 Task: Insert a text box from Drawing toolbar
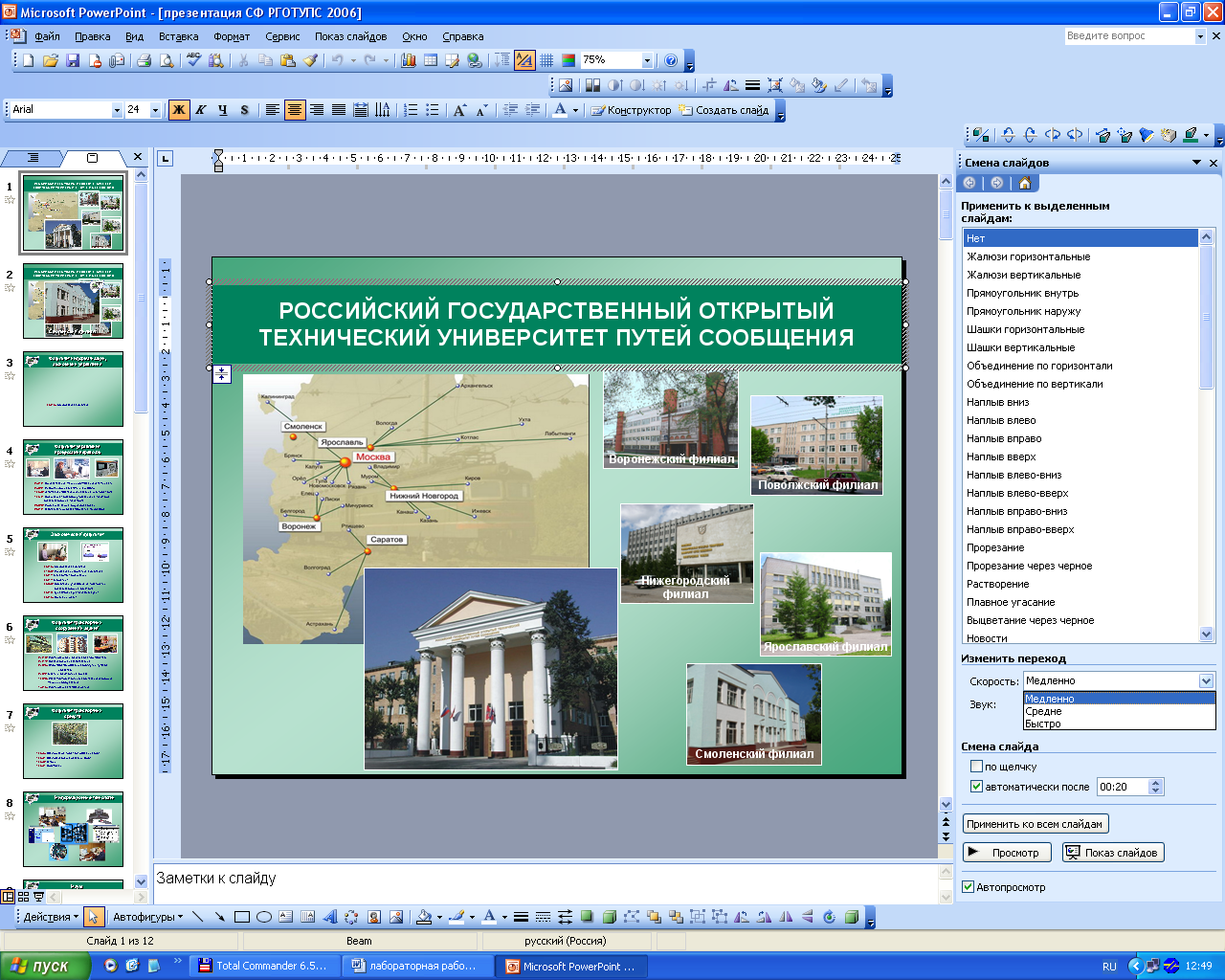[286, 917]
